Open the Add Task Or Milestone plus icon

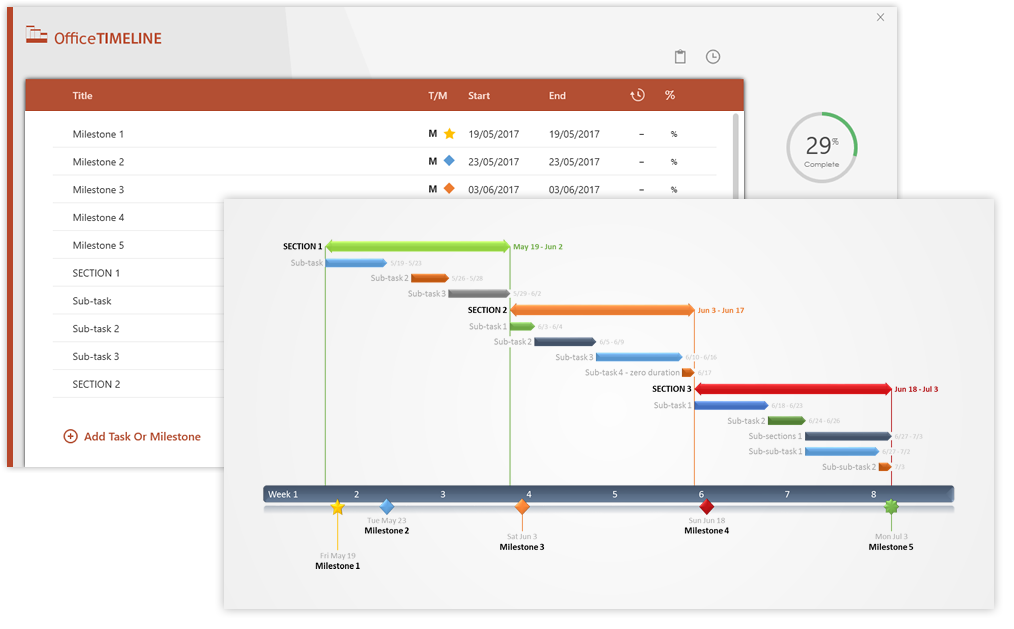[x=70, y=436]
